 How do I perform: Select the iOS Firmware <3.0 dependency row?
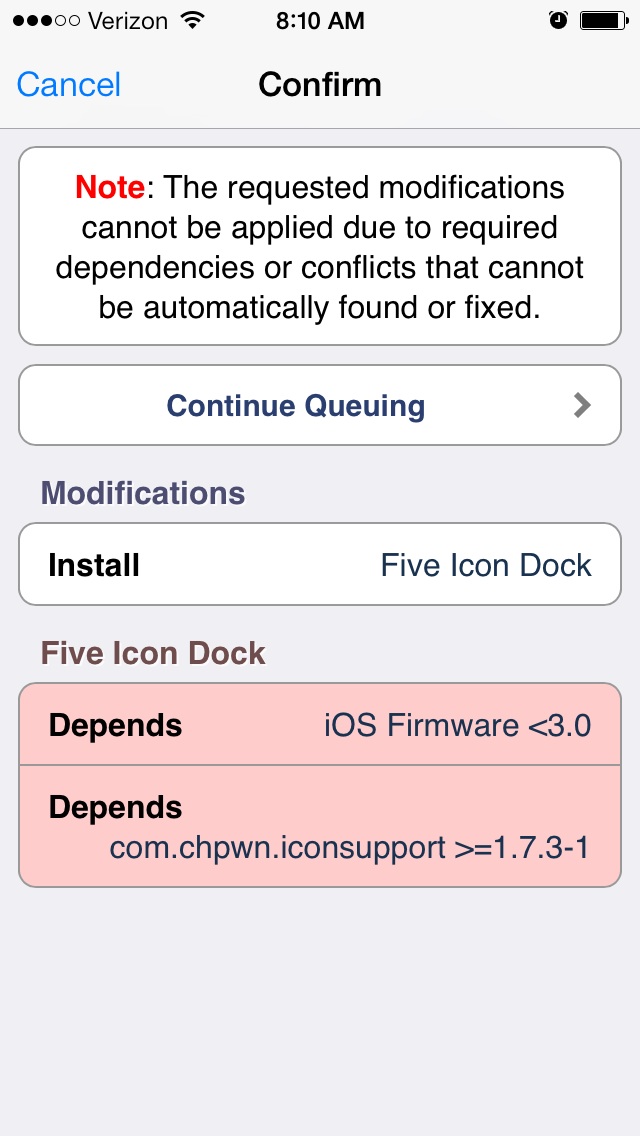320,724
